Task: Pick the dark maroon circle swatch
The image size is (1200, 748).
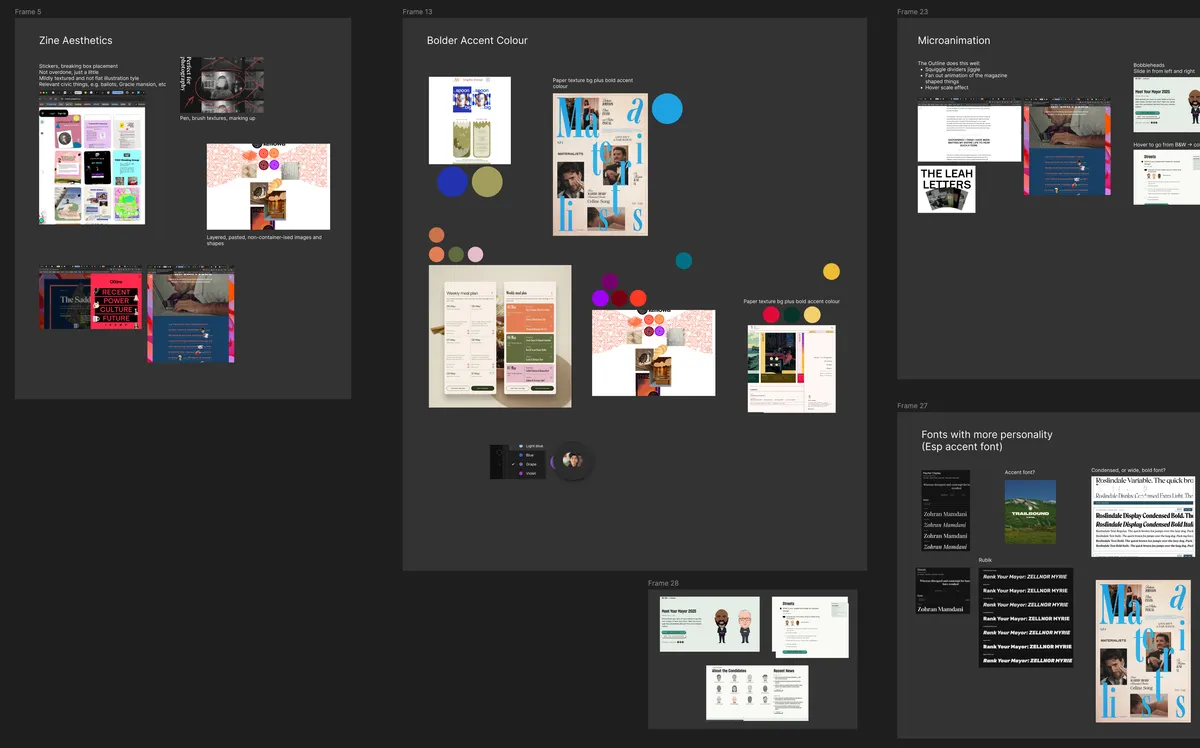Action: (619, 298)
